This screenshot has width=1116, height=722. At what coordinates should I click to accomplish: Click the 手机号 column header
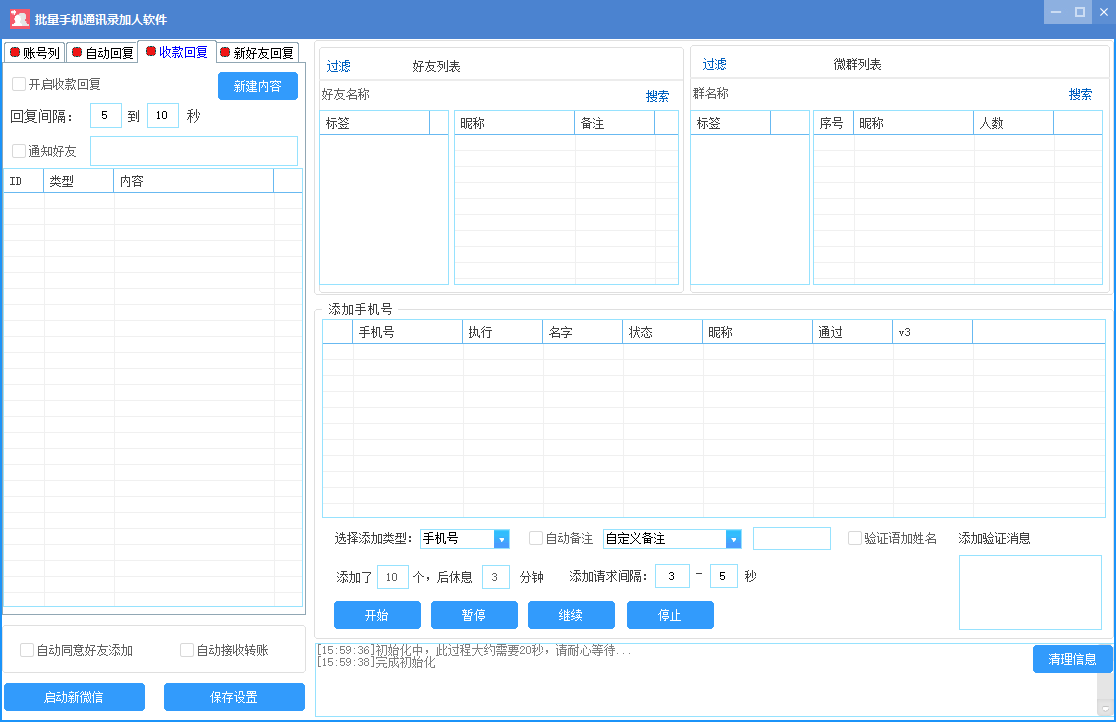click(x=407, y=332)
